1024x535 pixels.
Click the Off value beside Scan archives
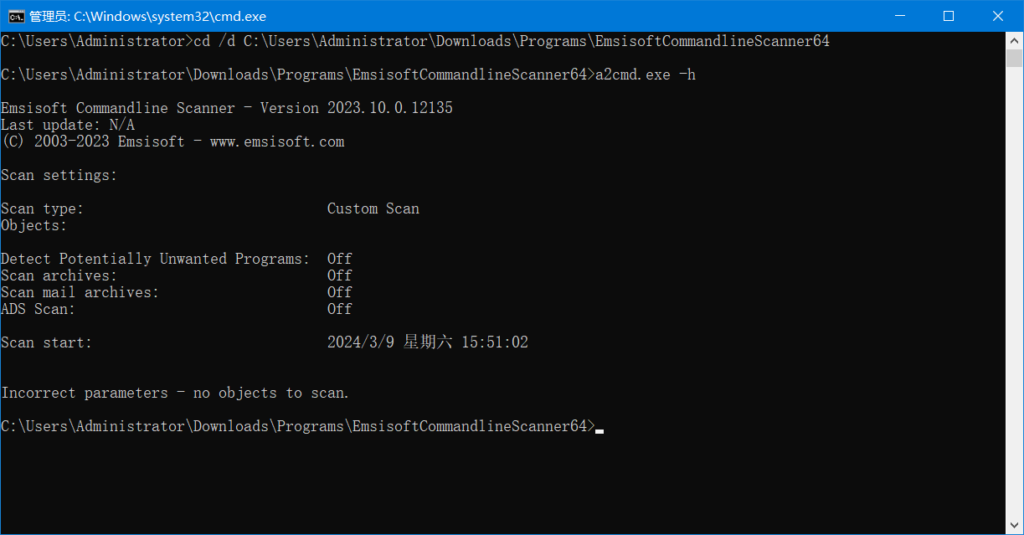point(340,276)
